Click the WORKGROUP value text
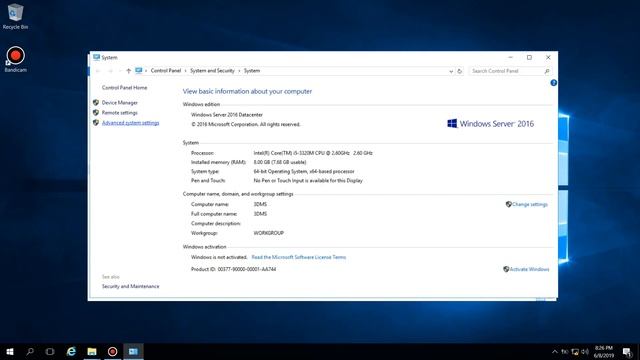Viewport: 640px width, 360px height. pyautogui.click(x=269, y=233)
